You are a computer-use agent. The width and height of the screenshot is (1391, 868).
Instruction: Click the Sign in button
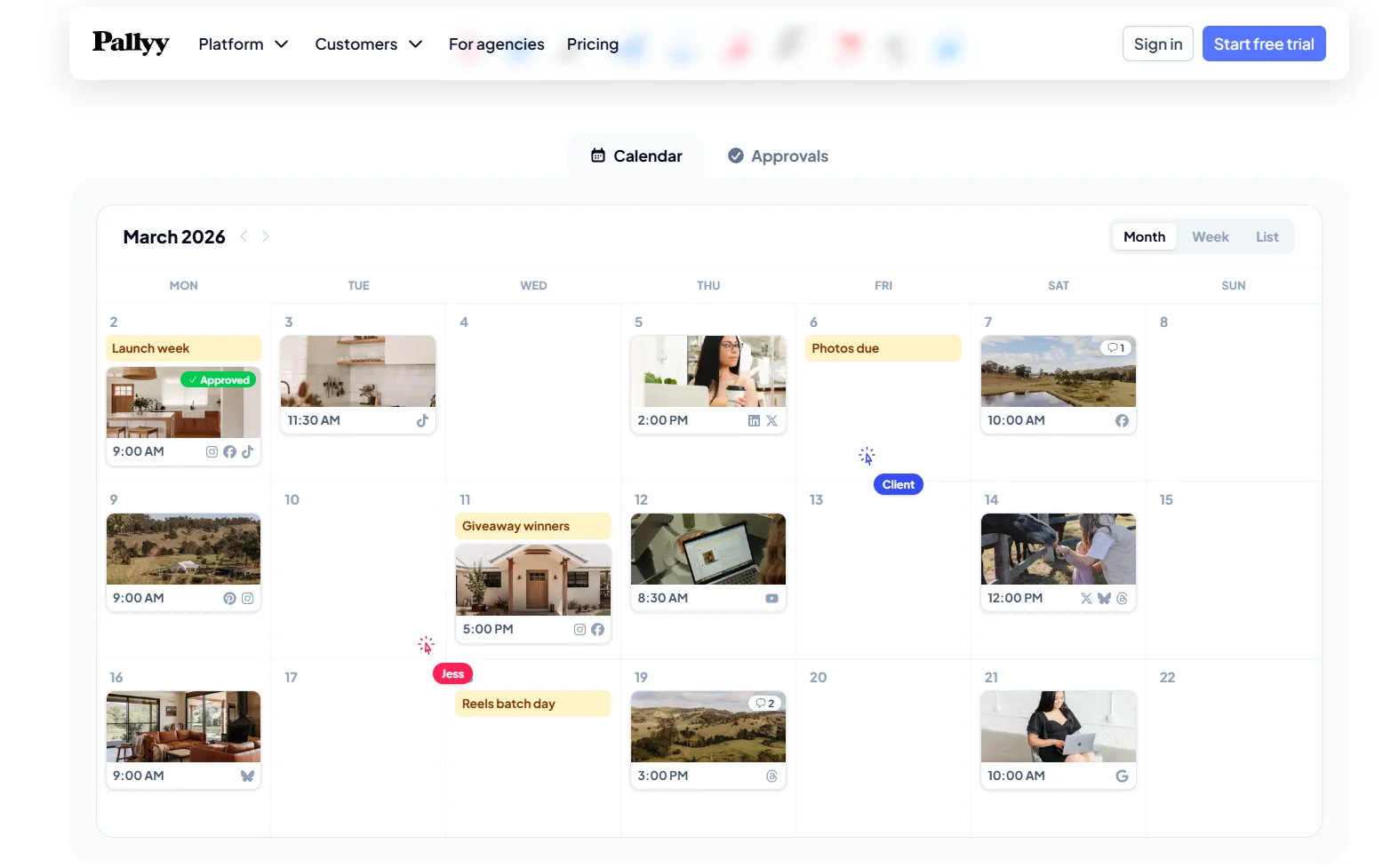tap(1157, 44)
